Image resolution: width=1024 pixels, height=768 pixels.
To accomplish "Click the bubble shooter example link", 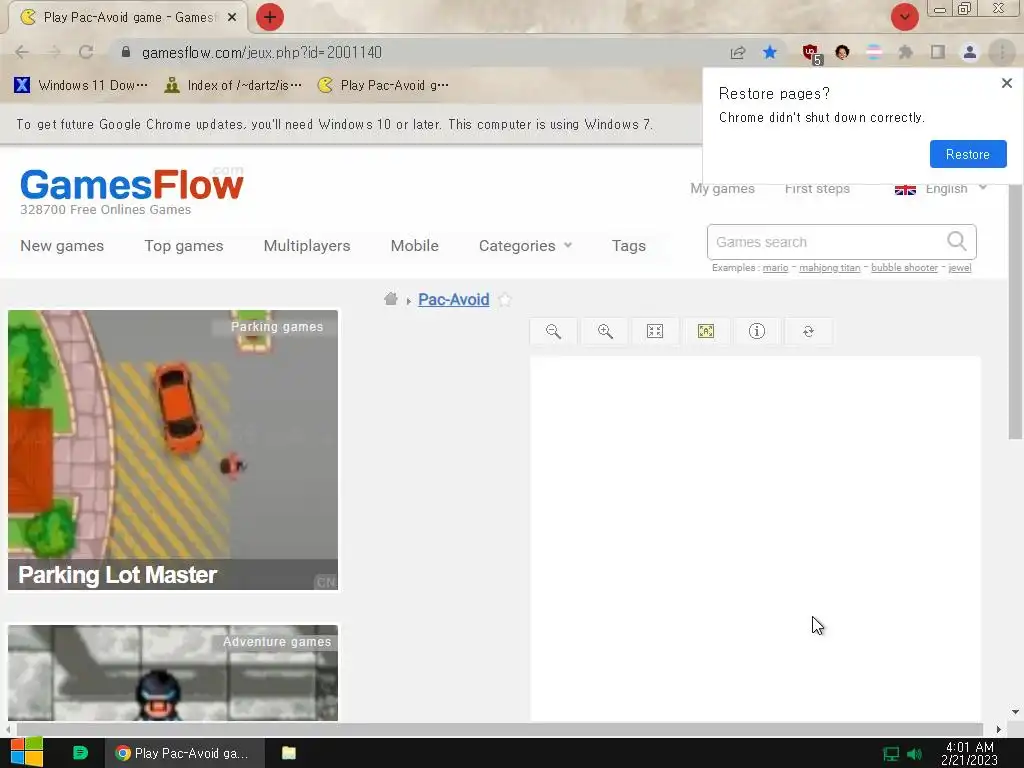I will coord(904,268).
